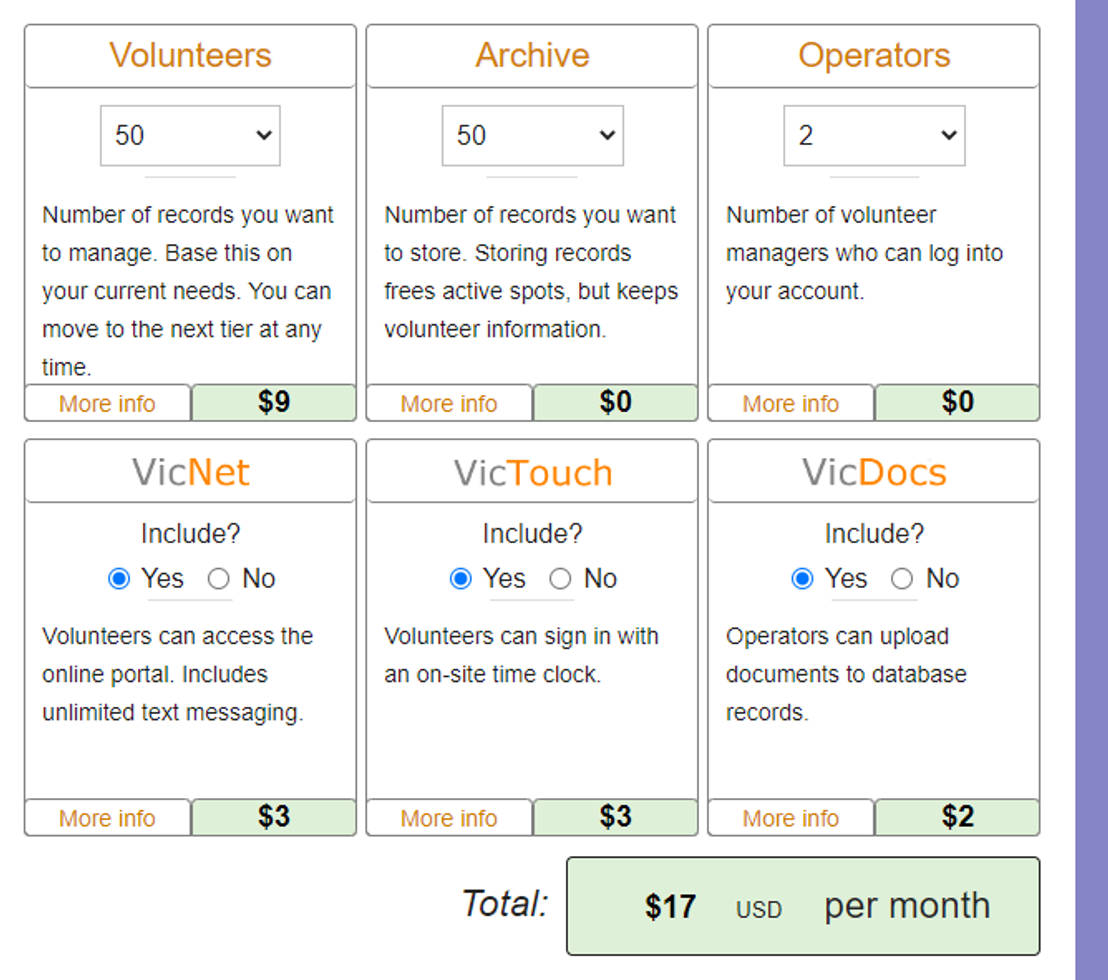Image resolution: width=1108 pixels, height=980 pixels.
Task: Open More info for VicTouch
Action: click(x=449, y=818)
